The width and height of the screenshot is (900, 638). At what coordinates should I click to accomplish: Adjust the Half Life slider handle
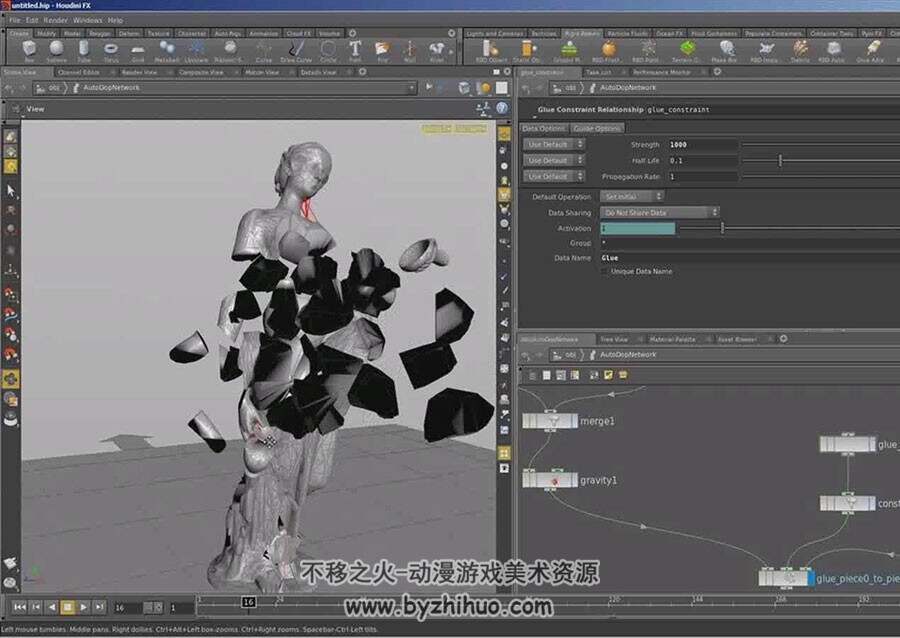[780, 160]
